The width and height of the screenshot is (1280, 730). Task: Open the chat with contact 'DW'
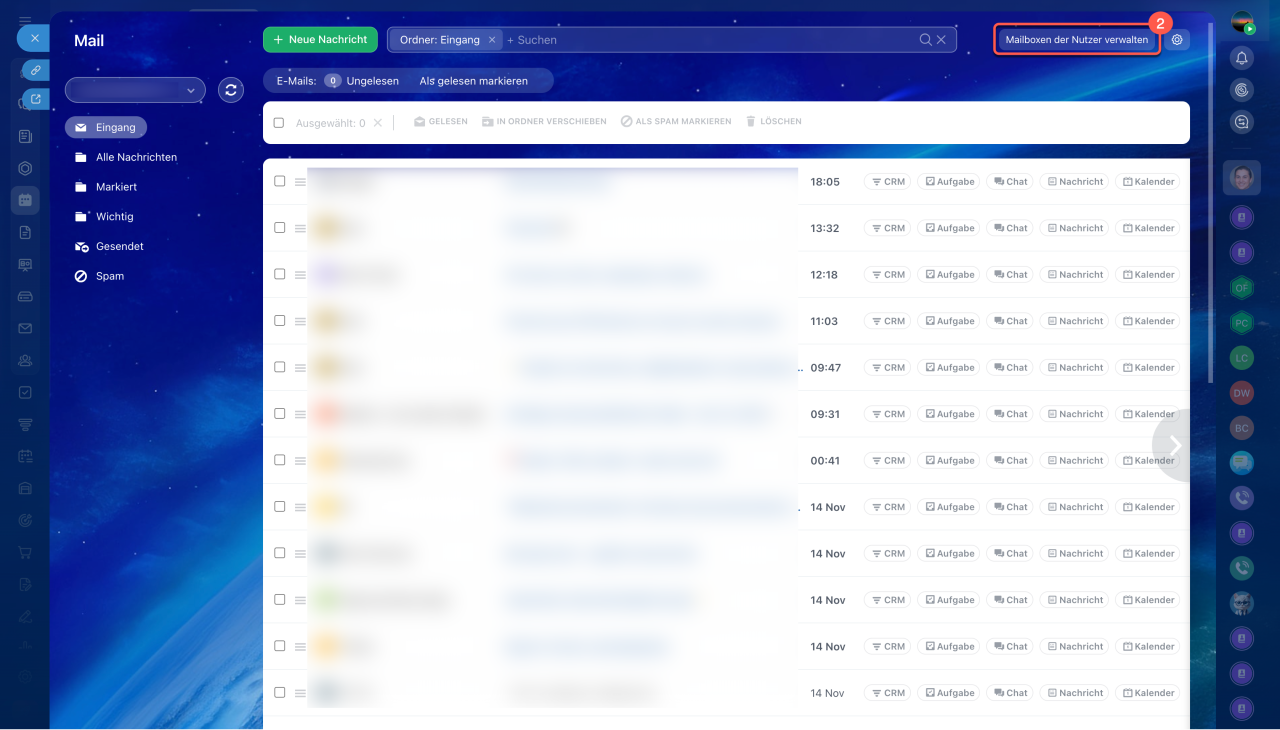click(x=1242, y=393)
